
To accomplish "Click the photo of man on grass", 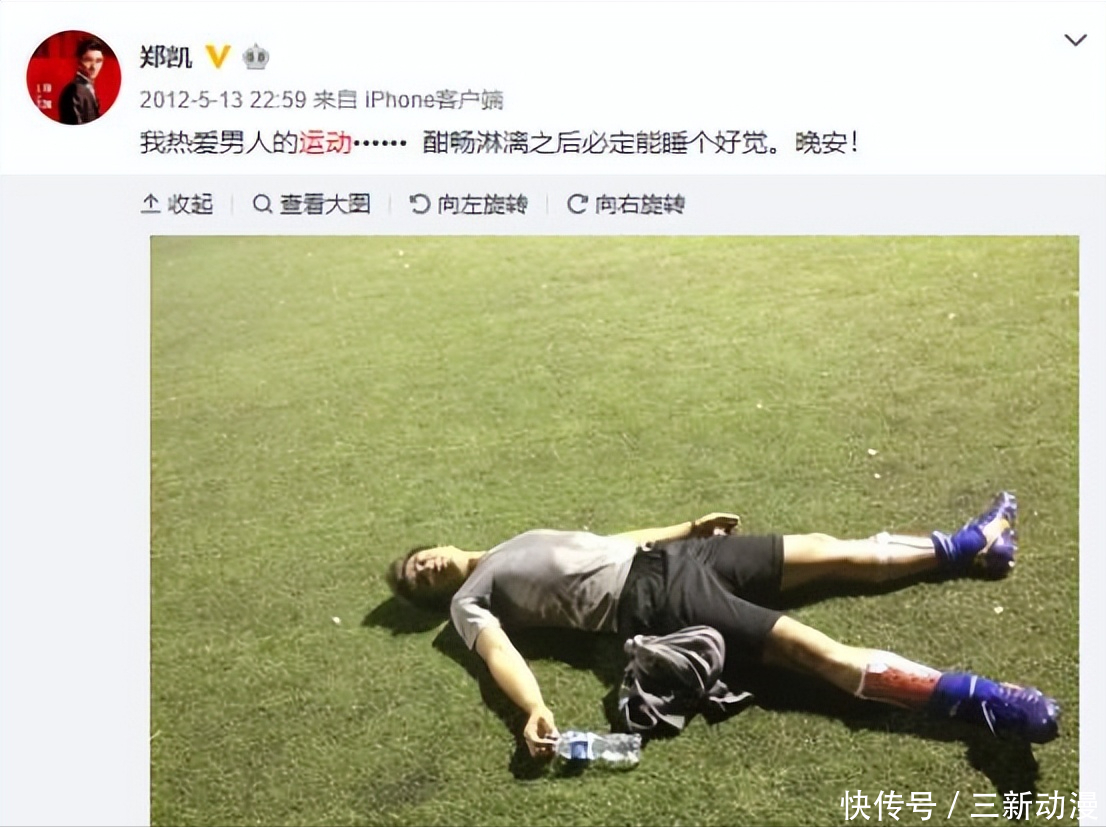I will tap(614, 531).
